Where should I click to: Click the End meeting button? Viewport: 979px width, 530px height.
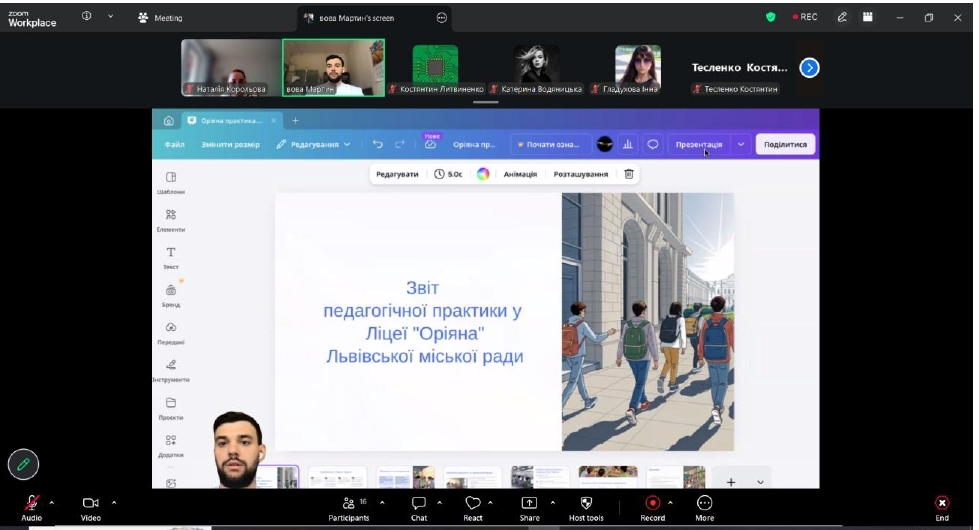pos(942,508)
